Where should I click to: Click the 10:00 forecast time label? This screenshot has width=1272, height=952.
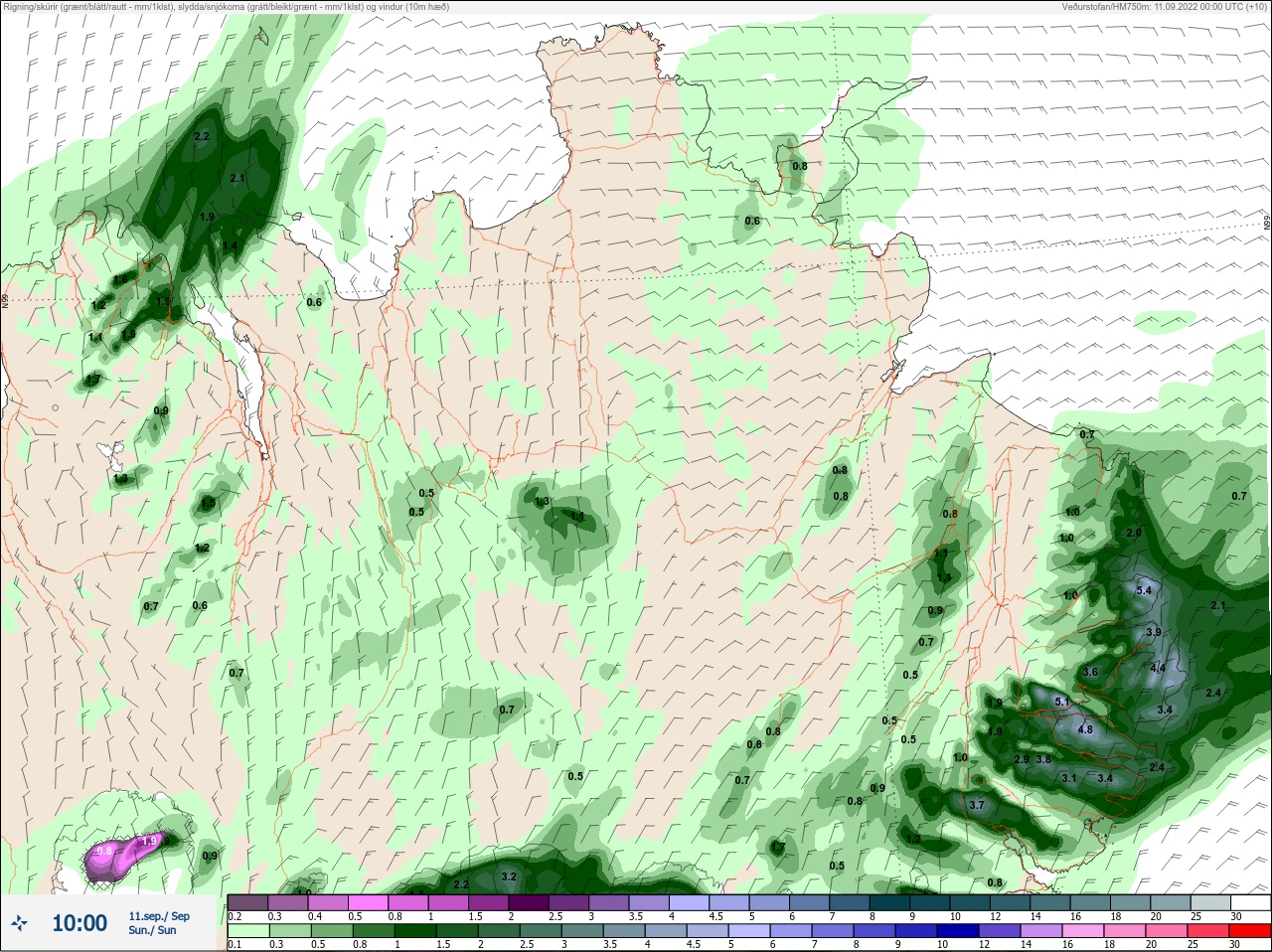pyautogui.click(x=79, y=923)
